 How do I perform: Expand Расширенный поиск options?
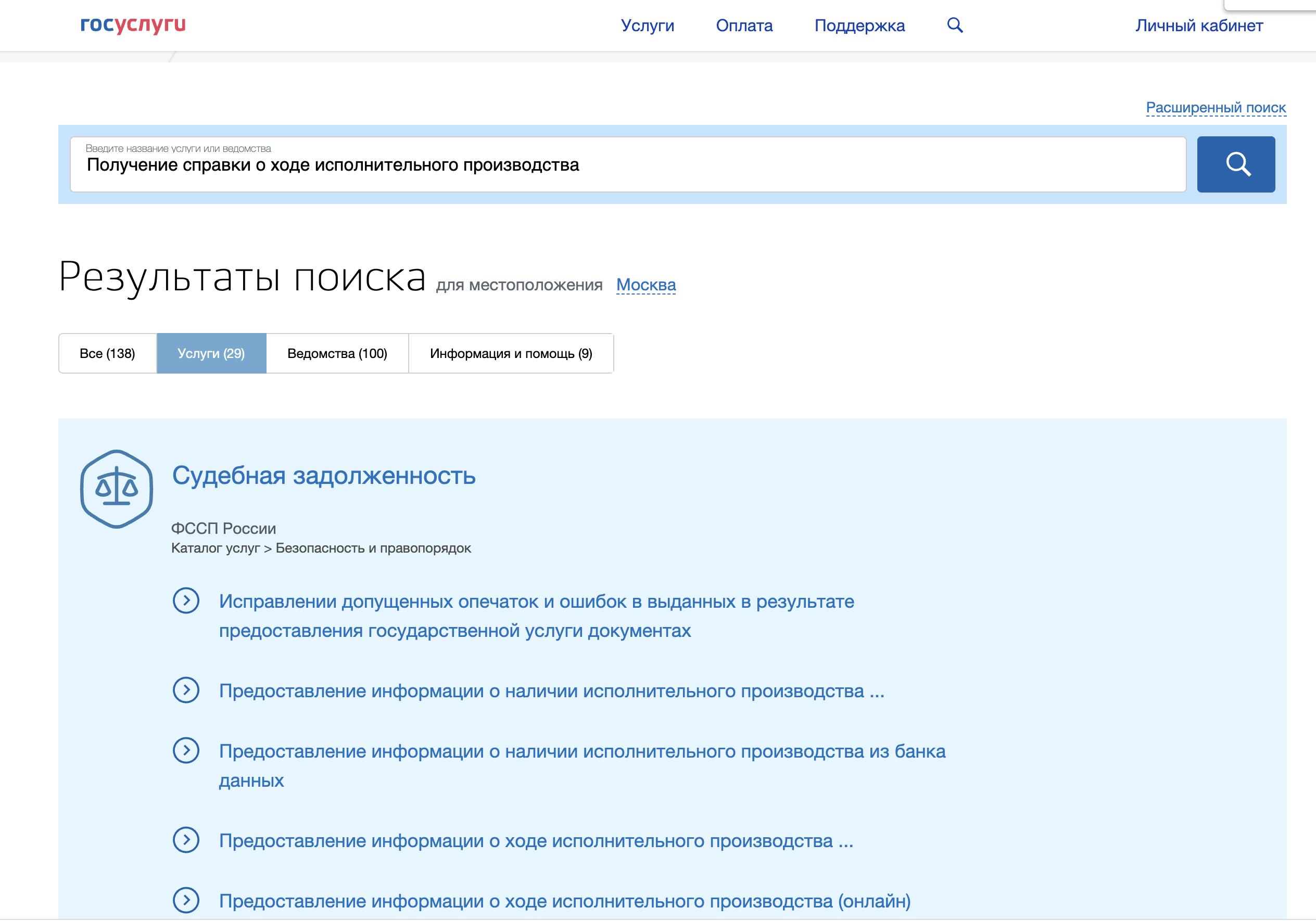tap(1215, 108)
